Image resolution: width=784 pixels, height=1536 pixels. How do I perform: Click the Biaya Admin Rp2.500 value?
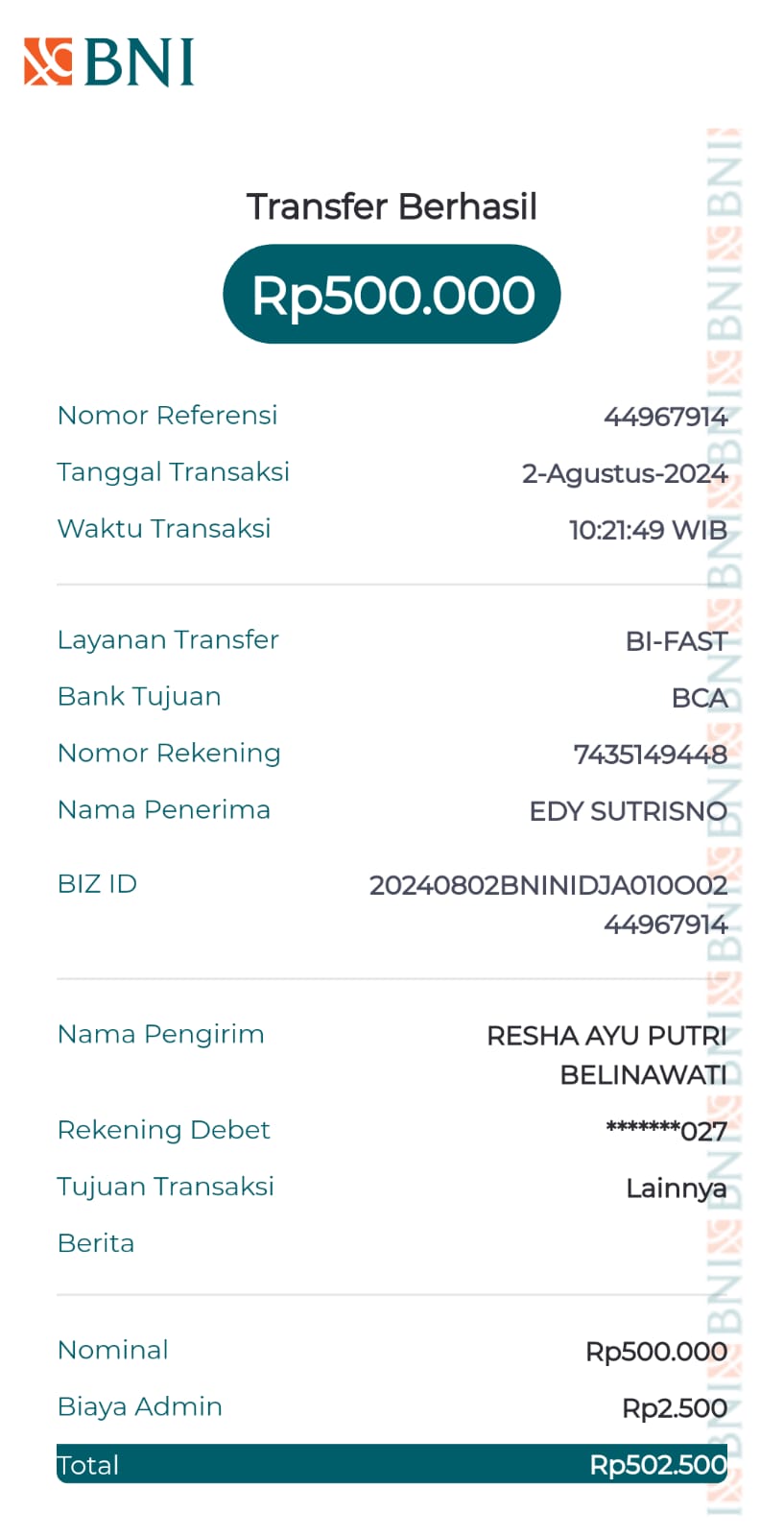674,1408
